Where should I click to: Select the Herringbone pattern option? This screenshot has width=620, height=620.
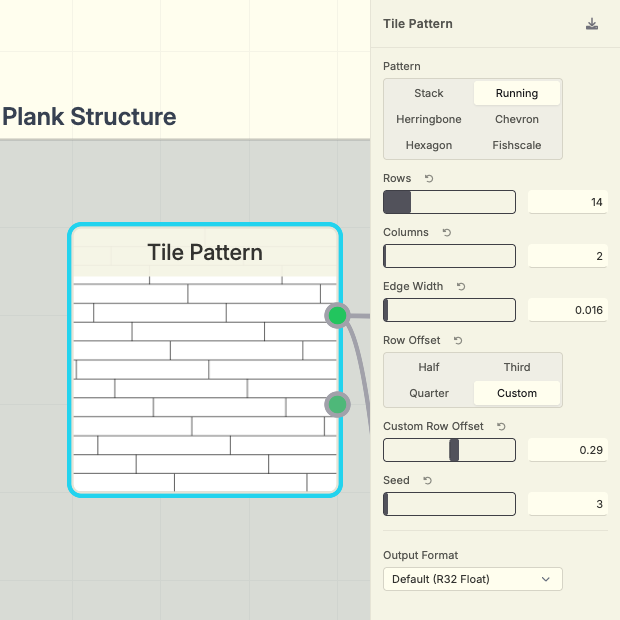[429, 119]
